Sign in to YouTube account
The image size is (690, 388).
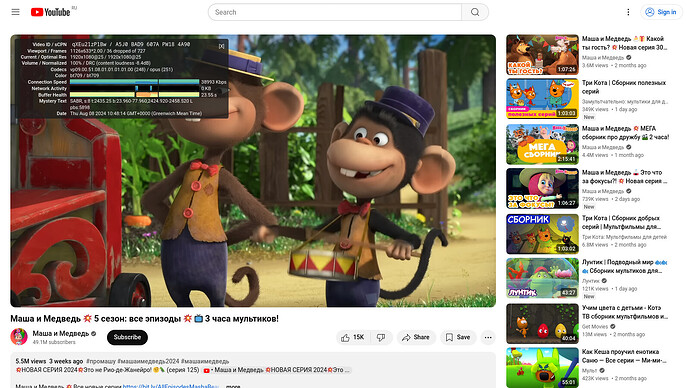[661, 12]
